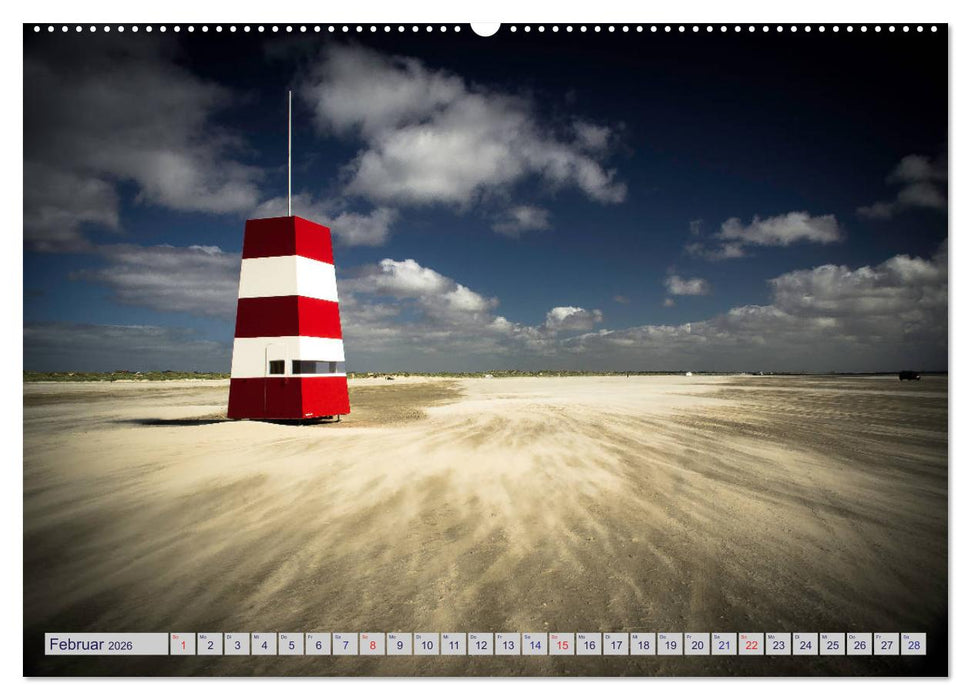Viewport: 971px width, 700px height.
Task: Select date cell 18
Action: point(642,644)
